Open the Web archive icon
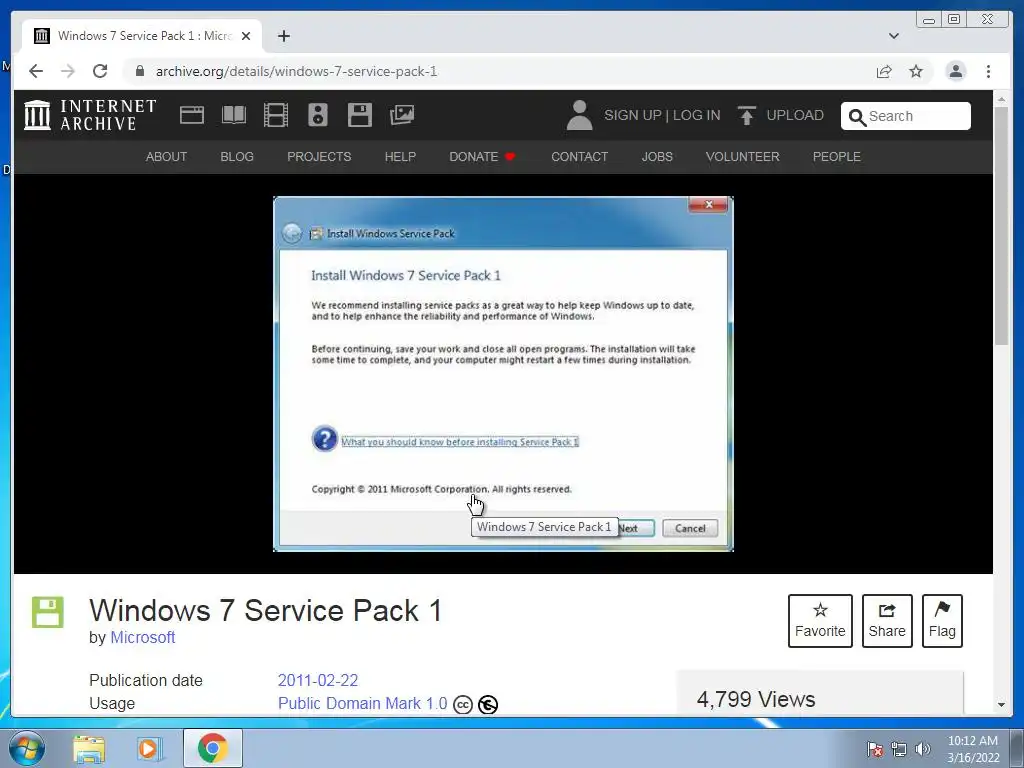This screenshot has height=768, width=1024. tap(192, 115)
